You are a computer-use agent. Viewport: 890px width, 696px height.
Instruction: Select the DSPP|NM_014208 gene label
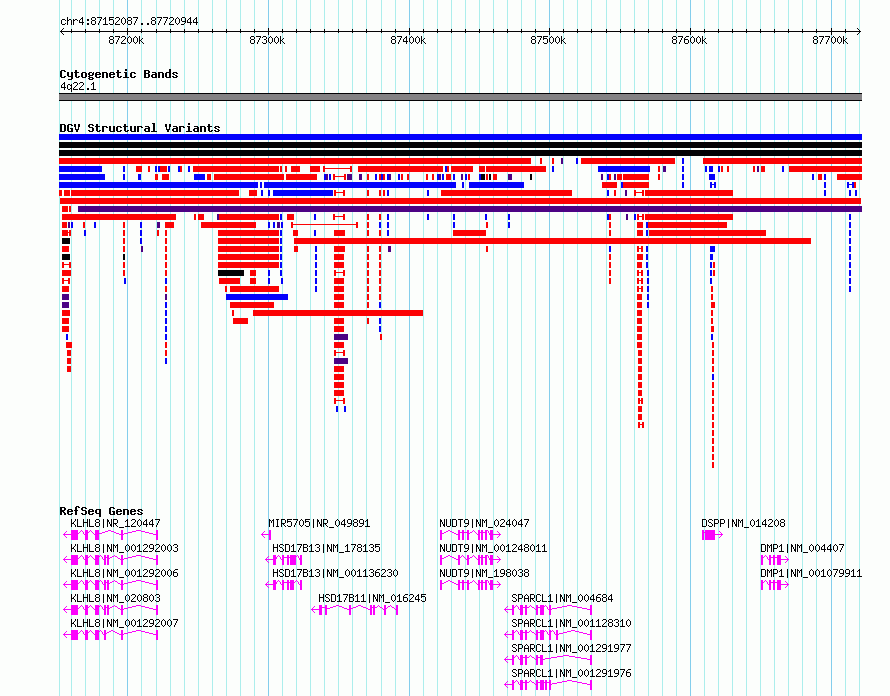click(743, 523)
